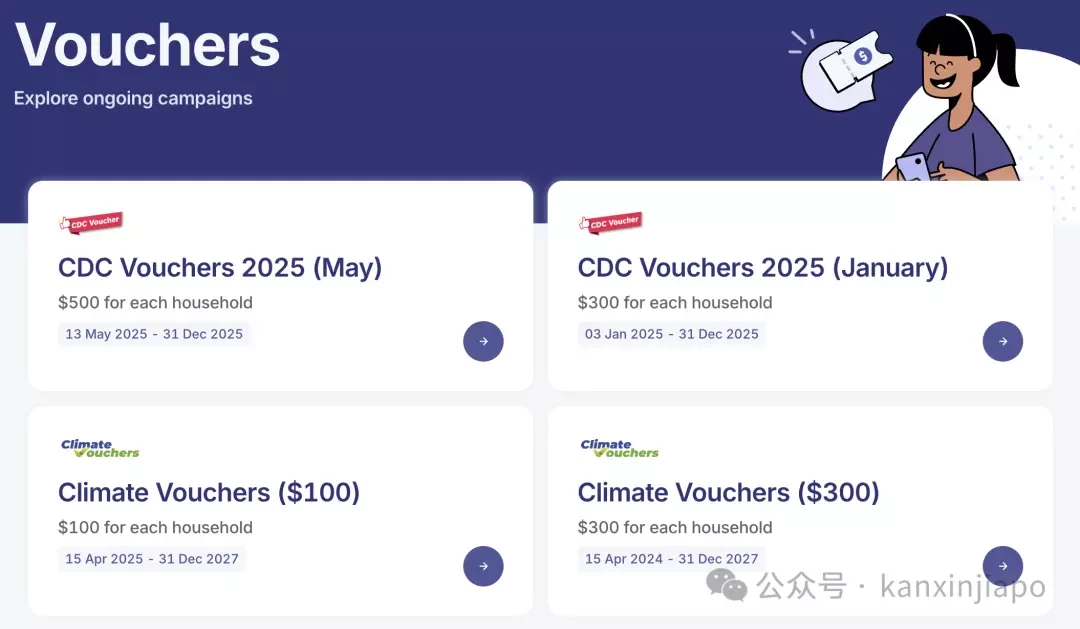Open Climate Vouchers ($300) arrow button

click(1002, 566)
